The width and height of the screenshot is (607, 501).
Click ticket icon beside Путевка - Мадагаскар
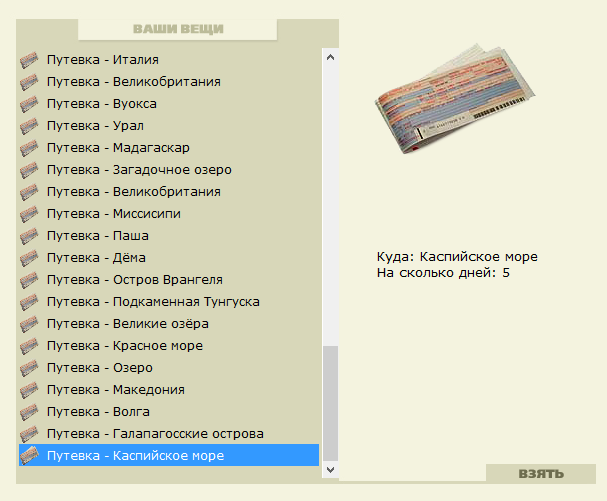click(x=29, y=148)
